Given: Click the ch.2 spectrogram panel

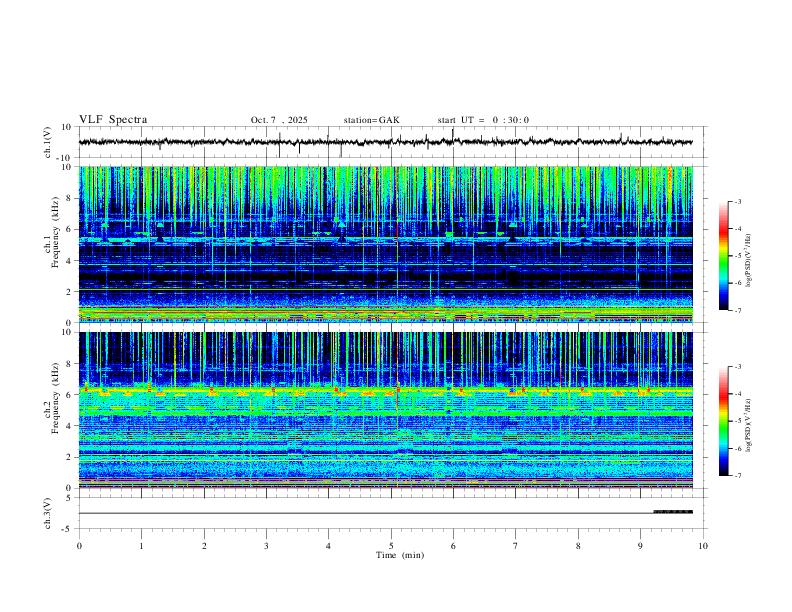Looking at the screenshot, I should [x=386, y=410].
